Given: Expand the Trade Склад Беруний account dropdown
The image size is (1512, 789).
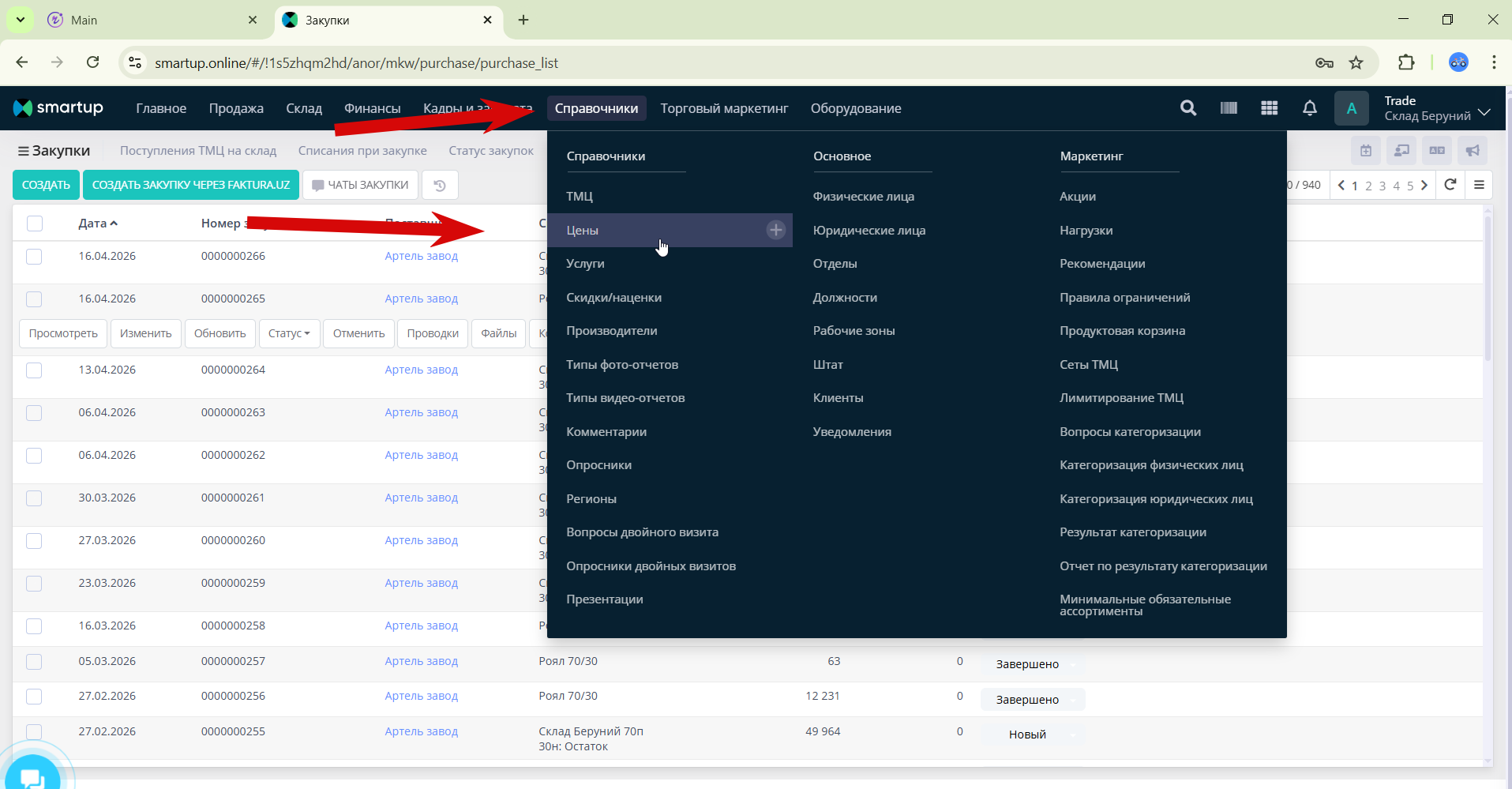Looking at the screenshot, I should click(x=1437, y=108).
